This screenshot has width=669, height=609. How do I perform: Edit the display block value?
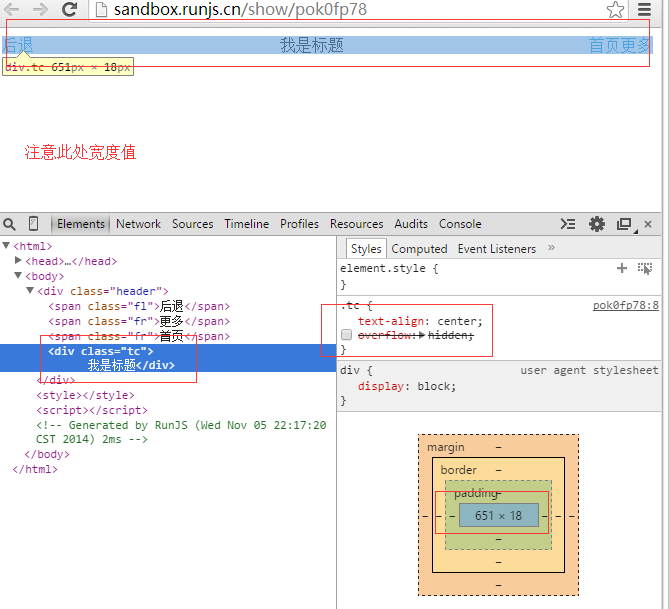[x=436, y=386]
